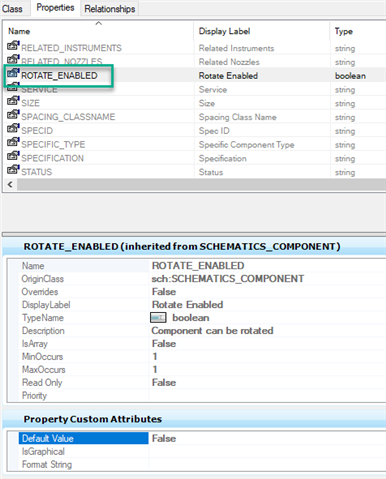Select the Default Value attribute row
386x479 pixels.
pyautogui.click(x=83, y=438)
